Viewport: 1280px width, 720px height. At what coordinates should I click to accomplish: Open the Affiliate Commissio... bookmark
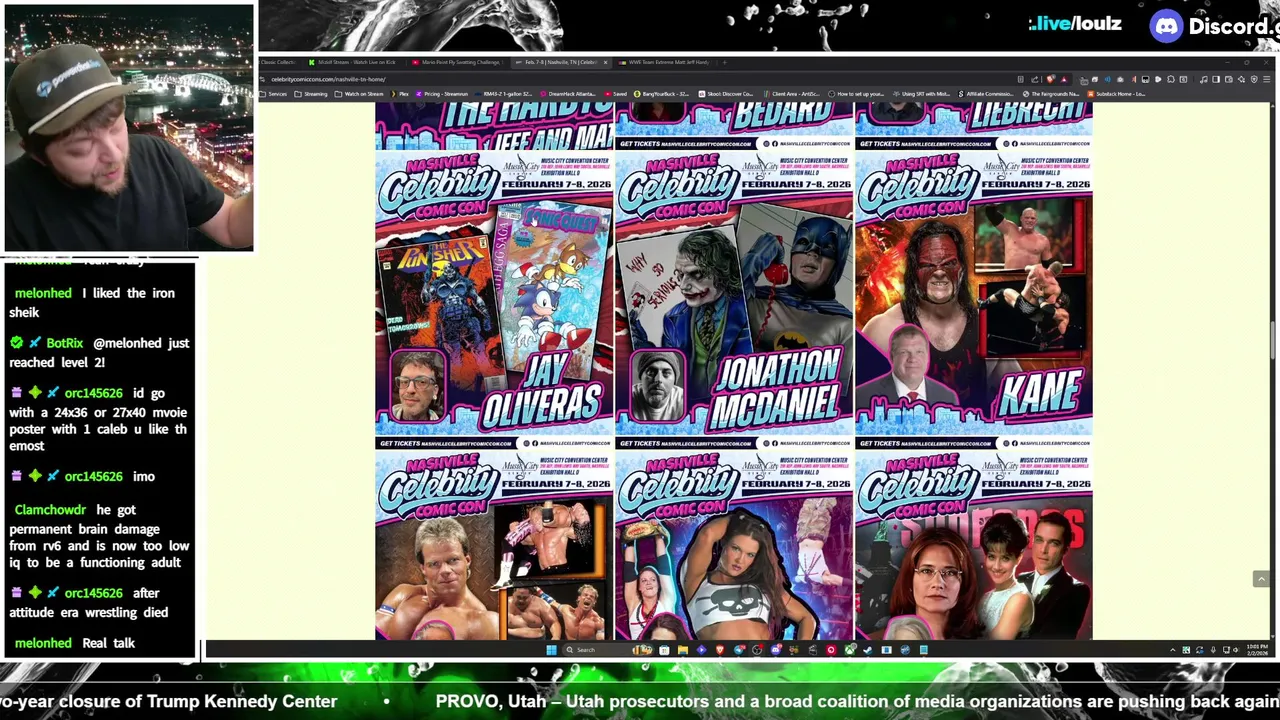pos(985,94)
